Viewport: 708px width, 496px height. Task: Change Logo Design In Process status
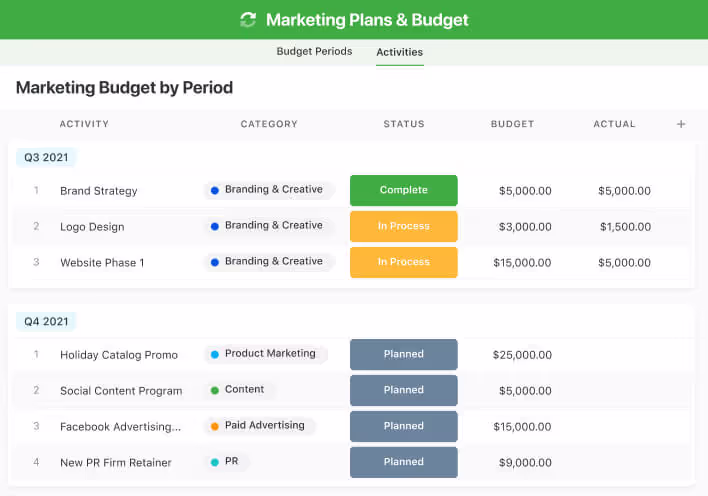[403, 226]
